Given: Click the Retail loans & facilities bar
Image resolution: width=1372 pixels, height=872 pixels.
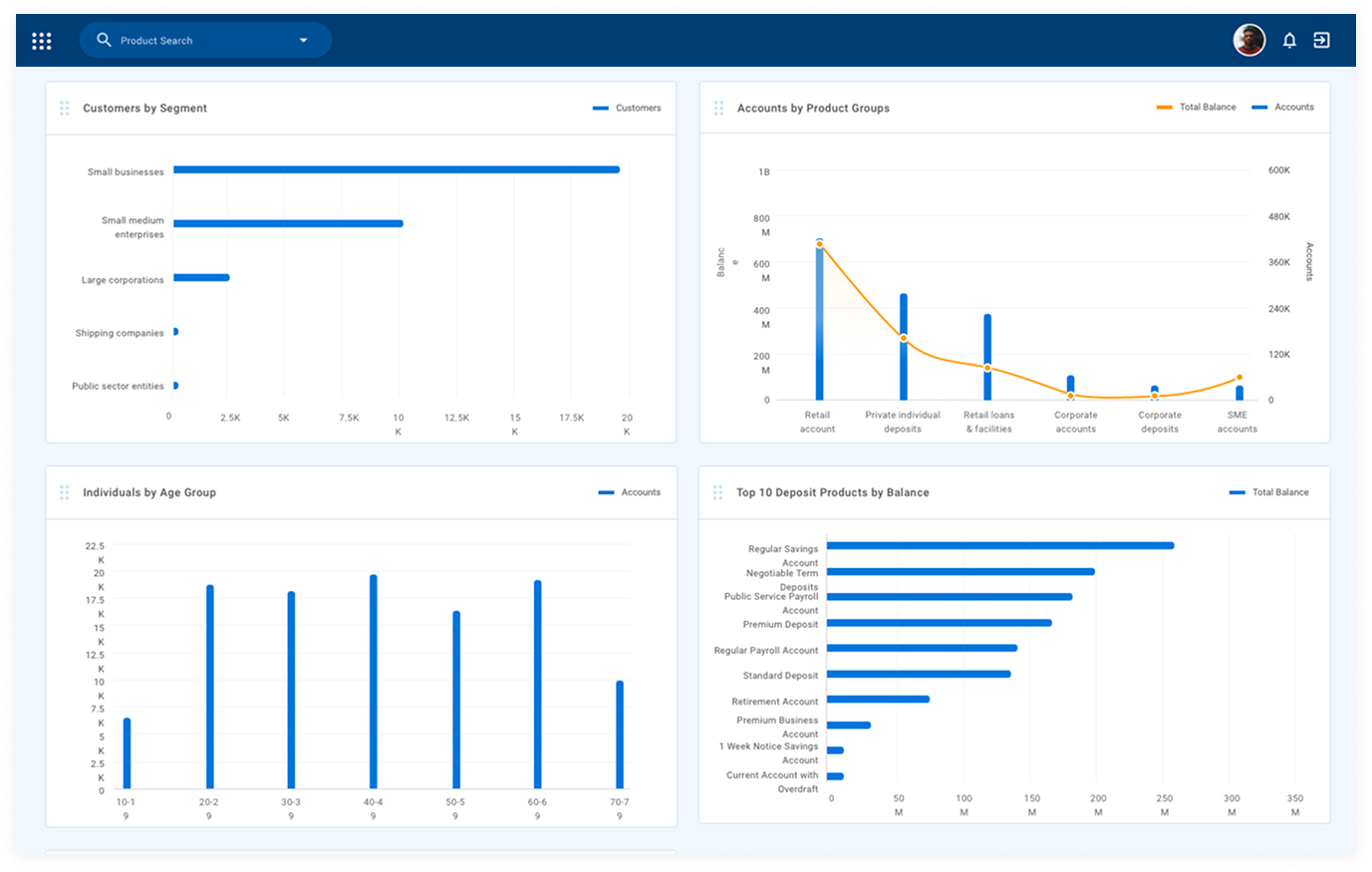Looking at the screenshot, I should [x=987, y=357].
